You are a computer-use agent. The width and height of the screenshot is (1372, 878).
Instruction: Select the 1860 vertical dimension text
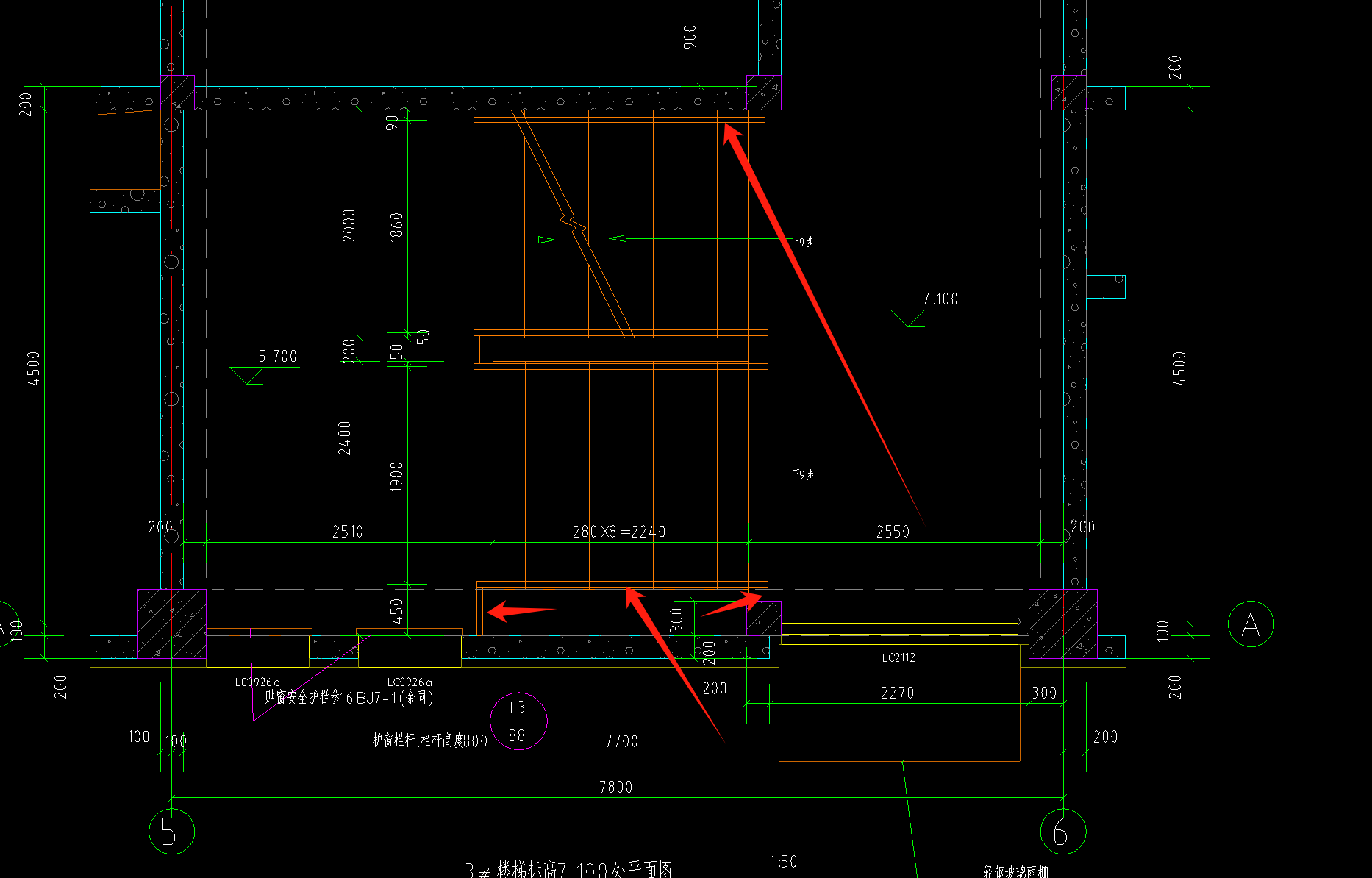point(397,228)
